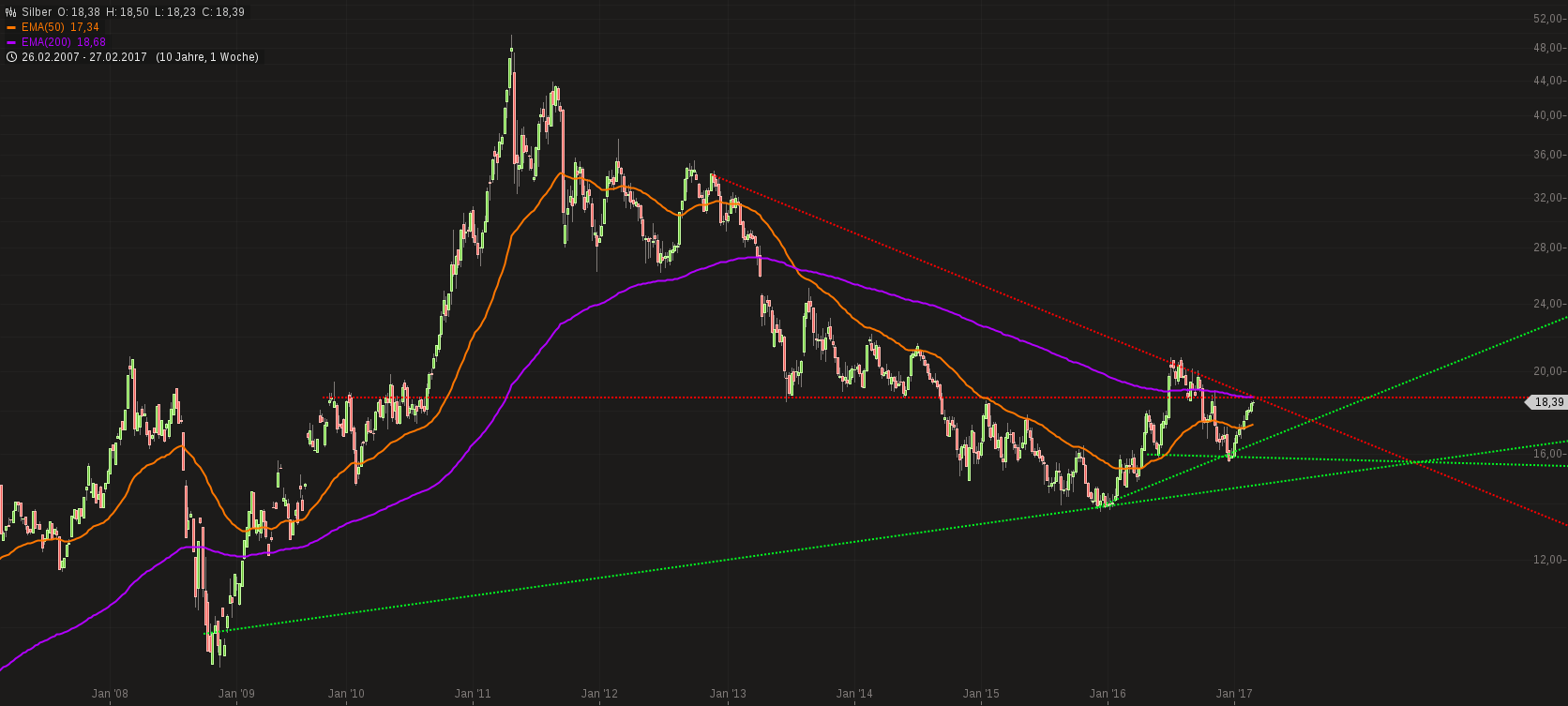Click the 16,00 price axis label
Image resolution: width=1568 pixels, height=706 pixels.
(x=1546, y=454)
